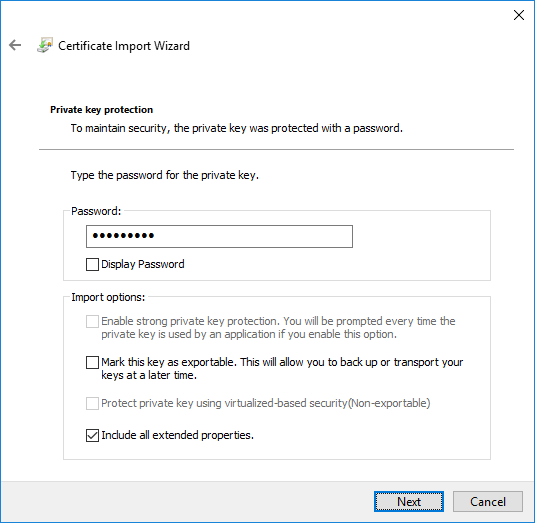Enable Mark this key as exportable
This screenshot has width=535, height=523.
point(92,362)
